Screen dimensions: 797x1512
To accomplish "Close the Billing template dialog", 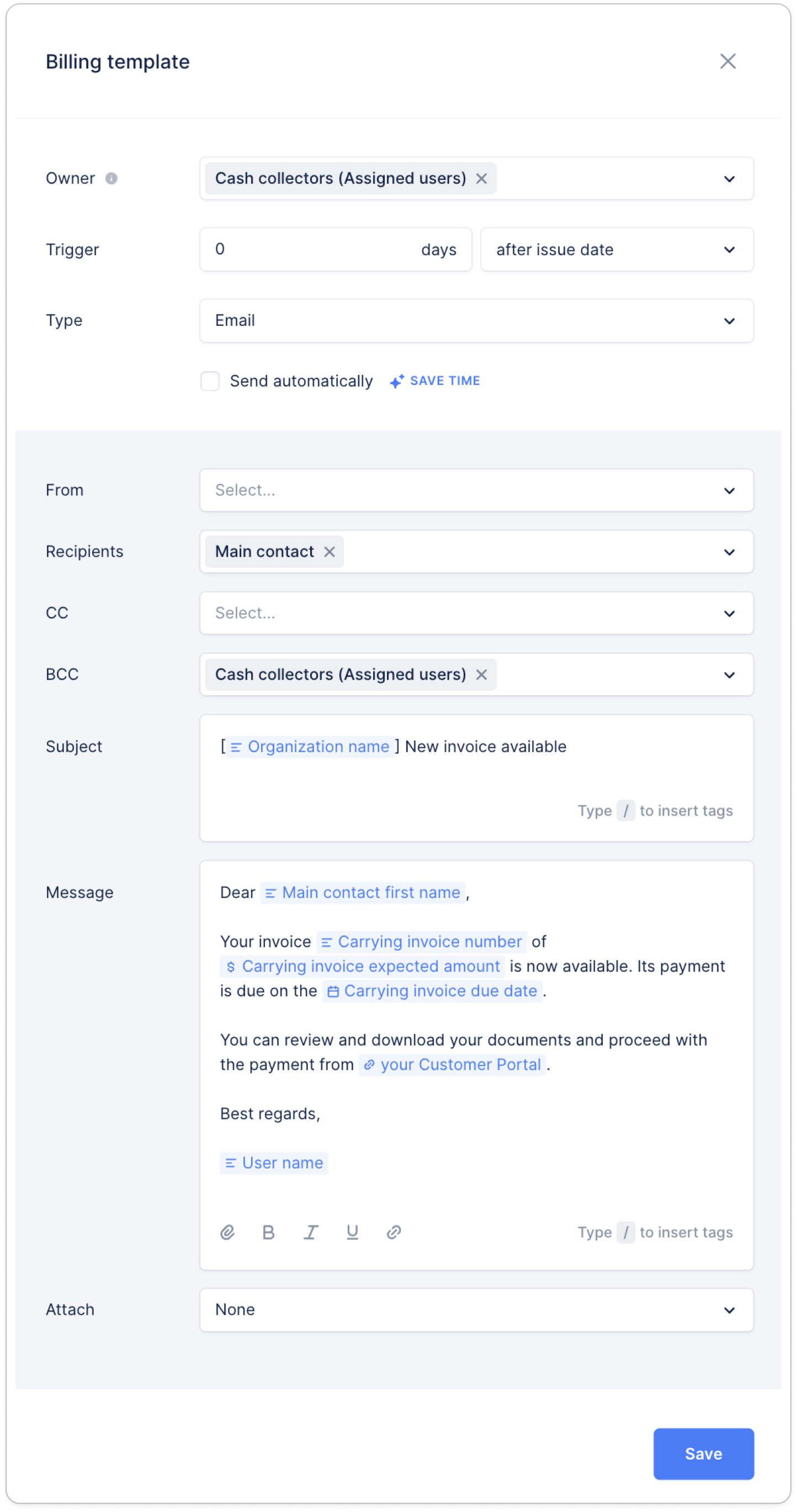I will tap(728, 61).
